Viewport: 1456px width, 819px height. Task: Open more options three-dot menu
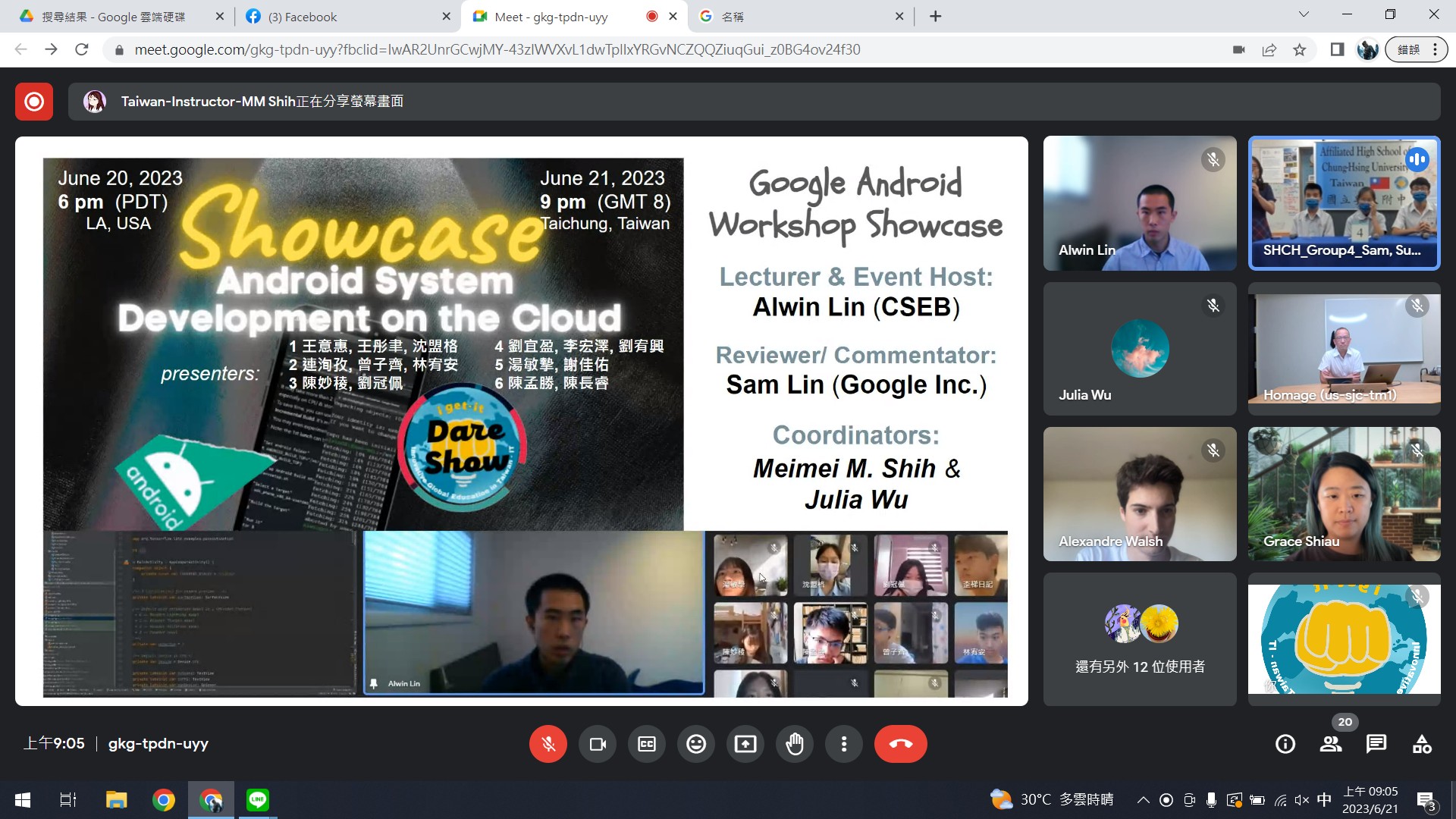tap(844, 744)
